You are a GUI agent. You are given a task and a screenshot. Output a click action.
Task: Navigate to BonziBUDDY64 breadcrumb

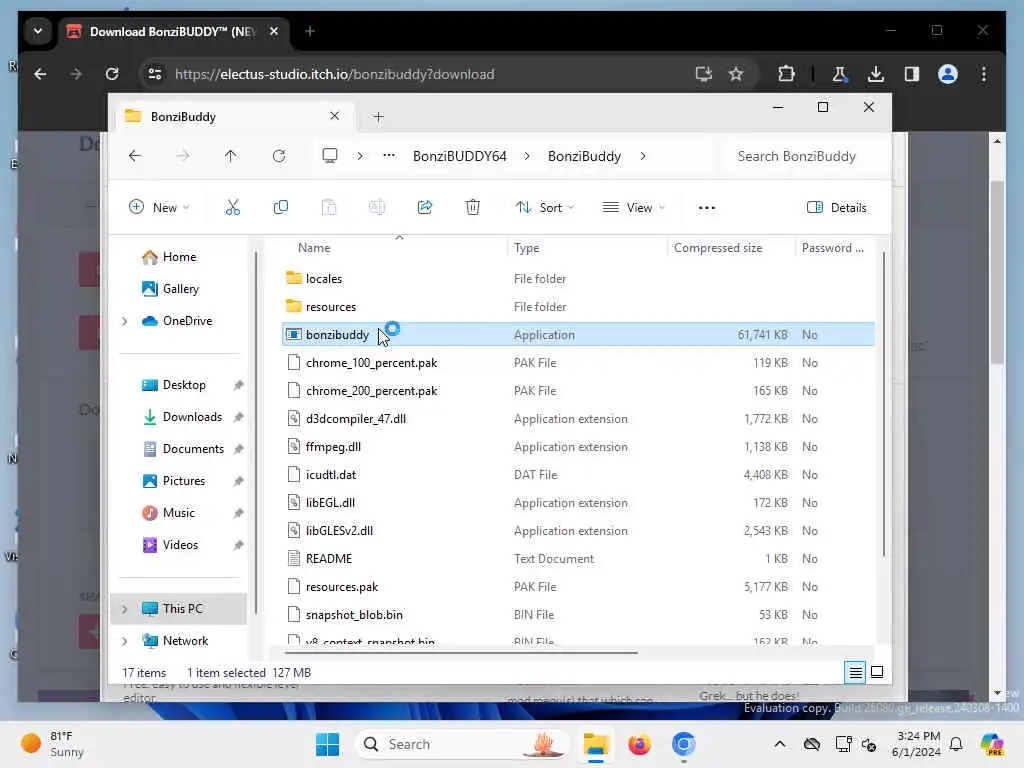(x=460, y=156)
